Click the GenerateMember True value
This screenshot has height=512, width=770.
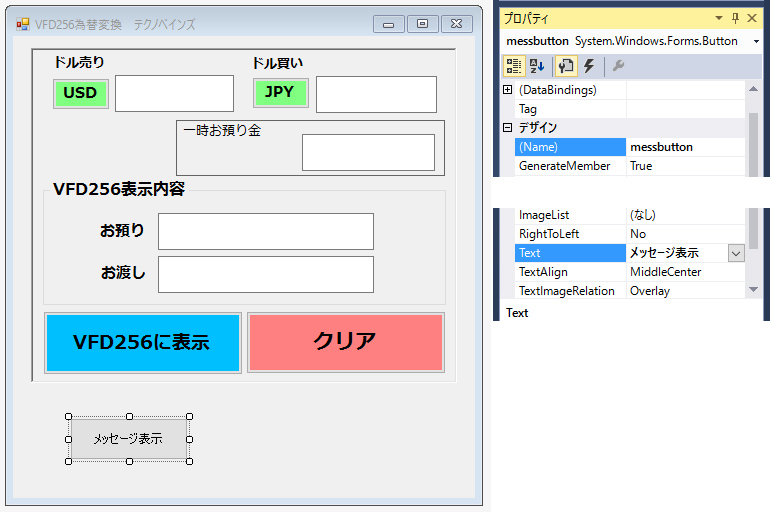[x=641, y=166]
